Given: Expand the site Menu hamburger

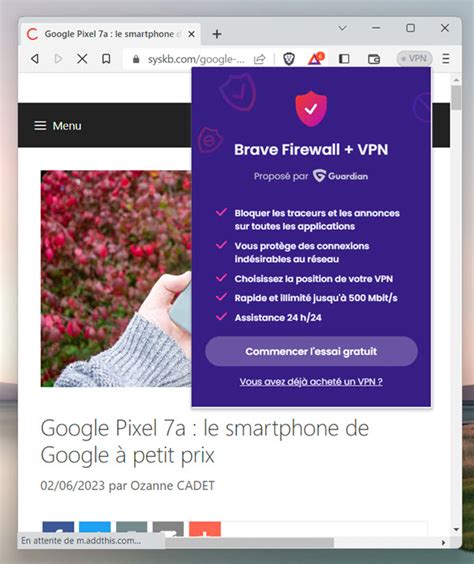Looking at the screenshot, I should [x=58, y=126].
